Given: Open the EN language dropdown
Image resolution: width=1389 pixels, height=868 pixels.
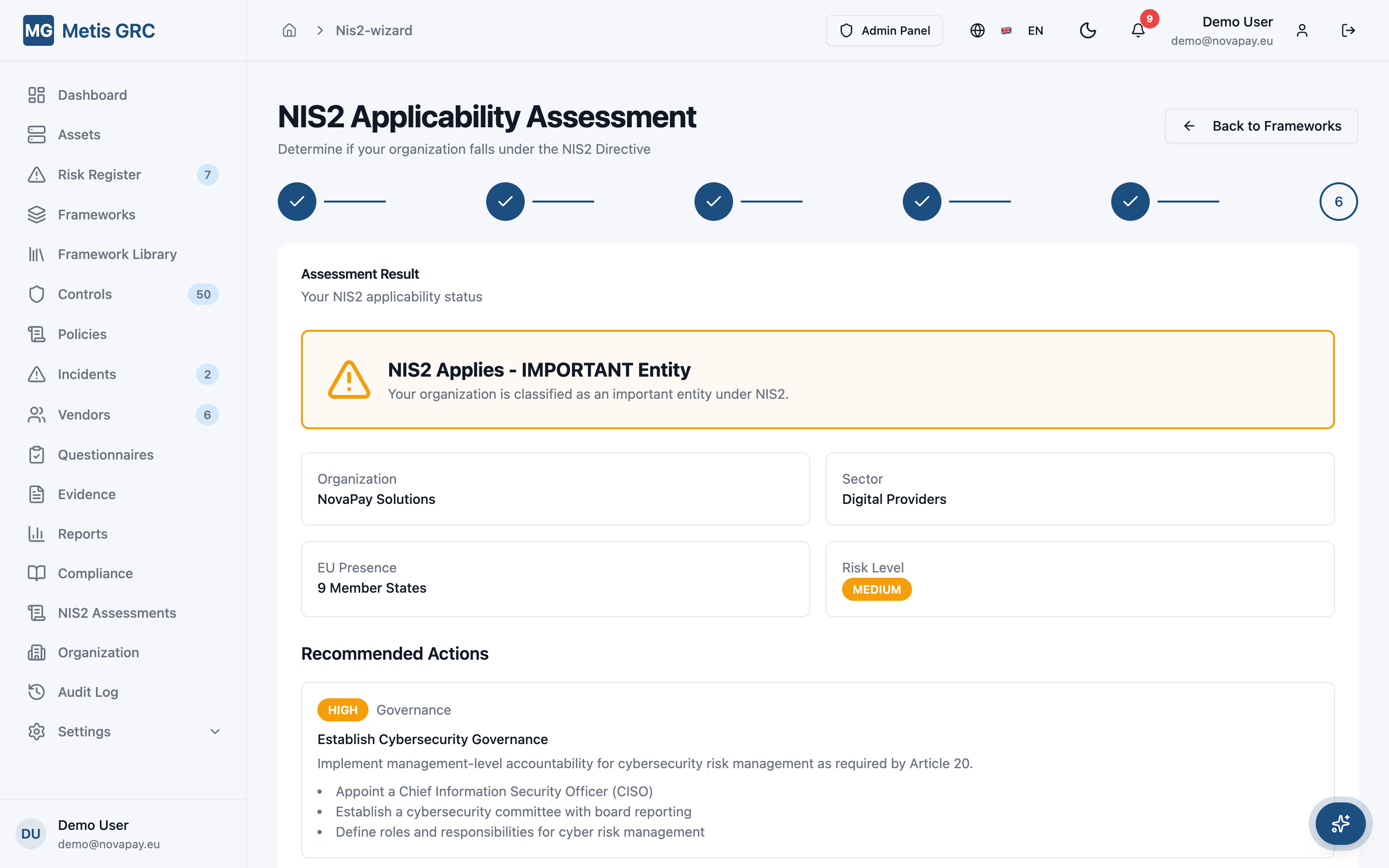Looking at the screenshot, I should (1035, 30).
